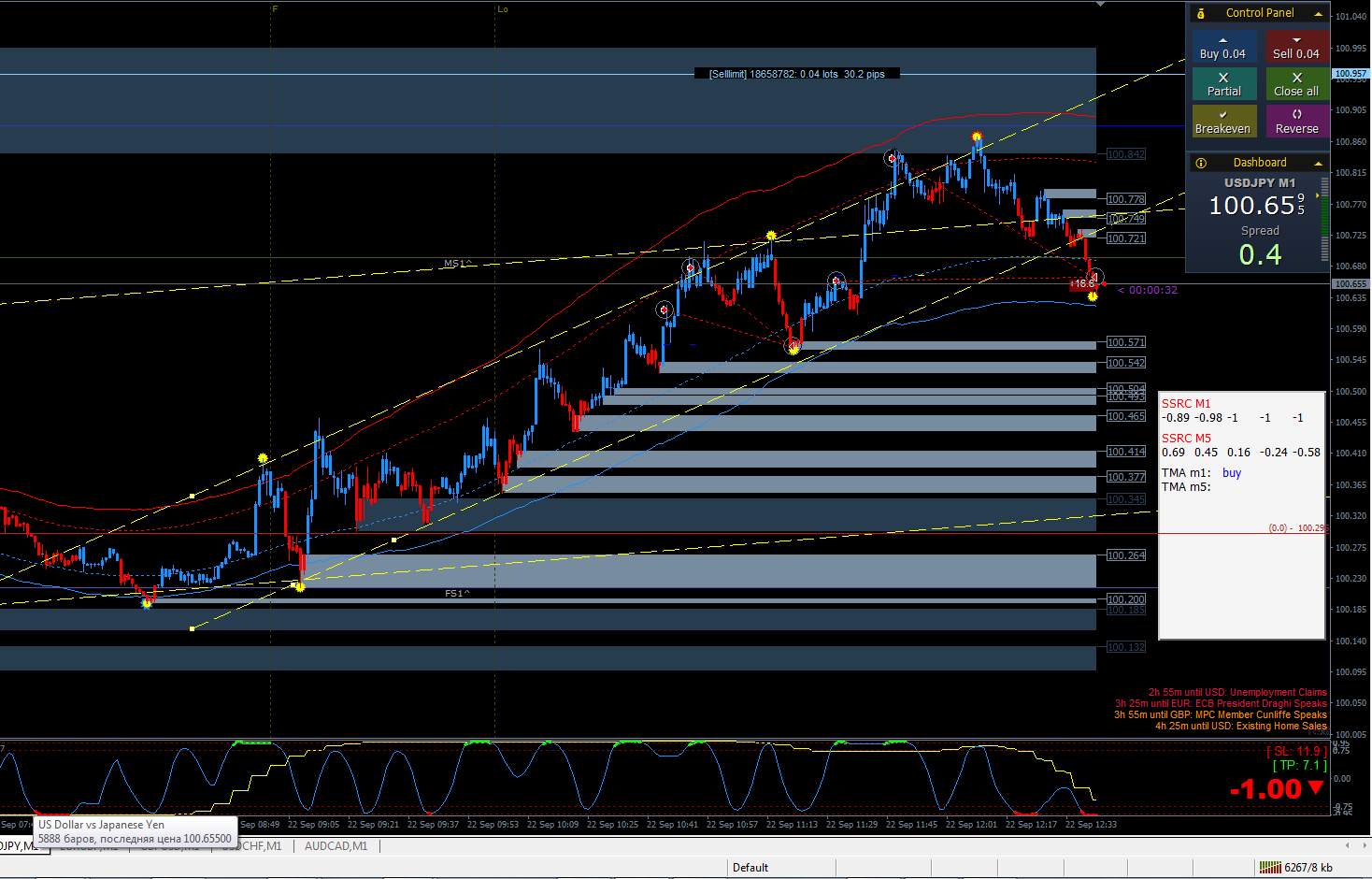Click the 100.264 zone price label
The image size is (1372, 879).
point(1125,555)
